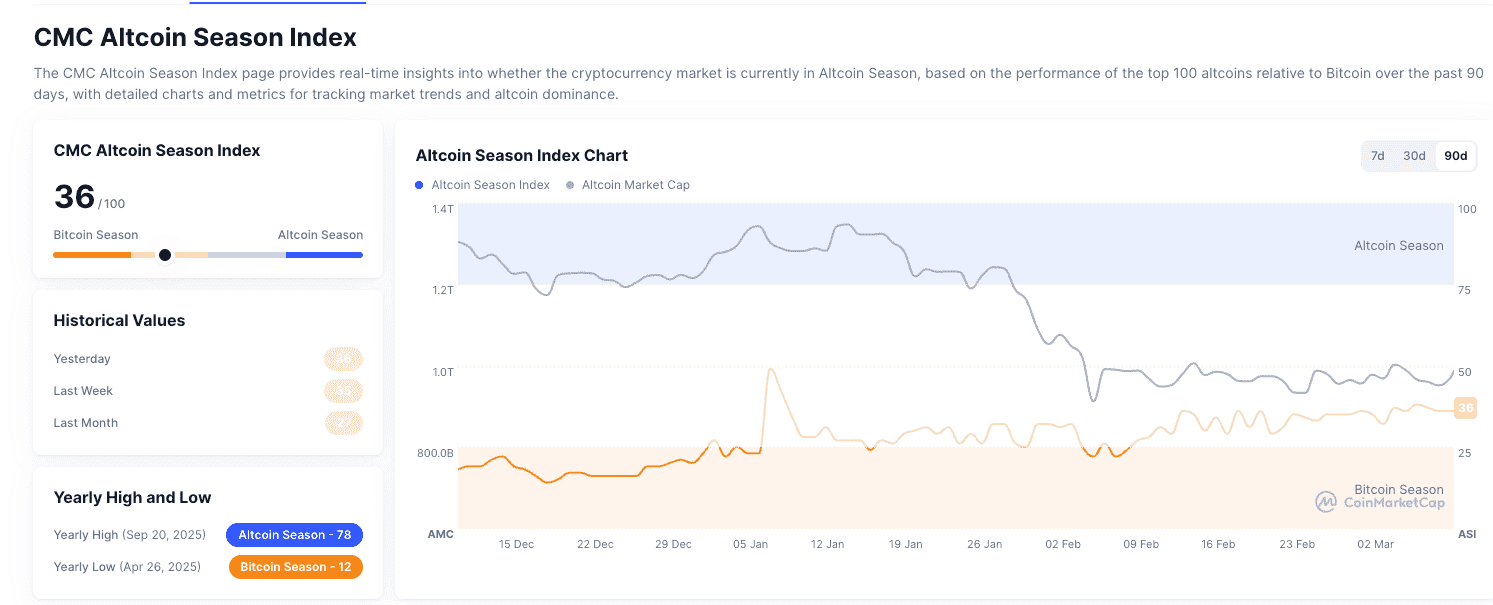Click the black slider dot on season gauge
This screenshot has height=605, width=1493.
tap(165, 255)
